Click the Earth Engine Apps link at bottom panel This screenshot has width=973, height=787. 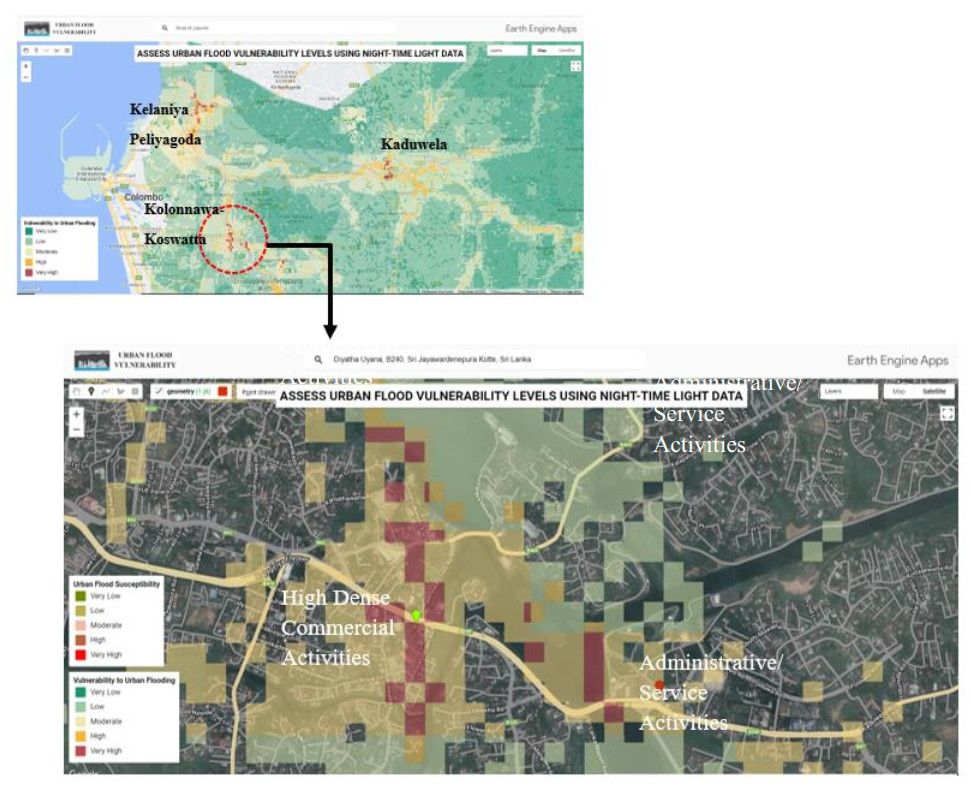click(x=897, y=360)
